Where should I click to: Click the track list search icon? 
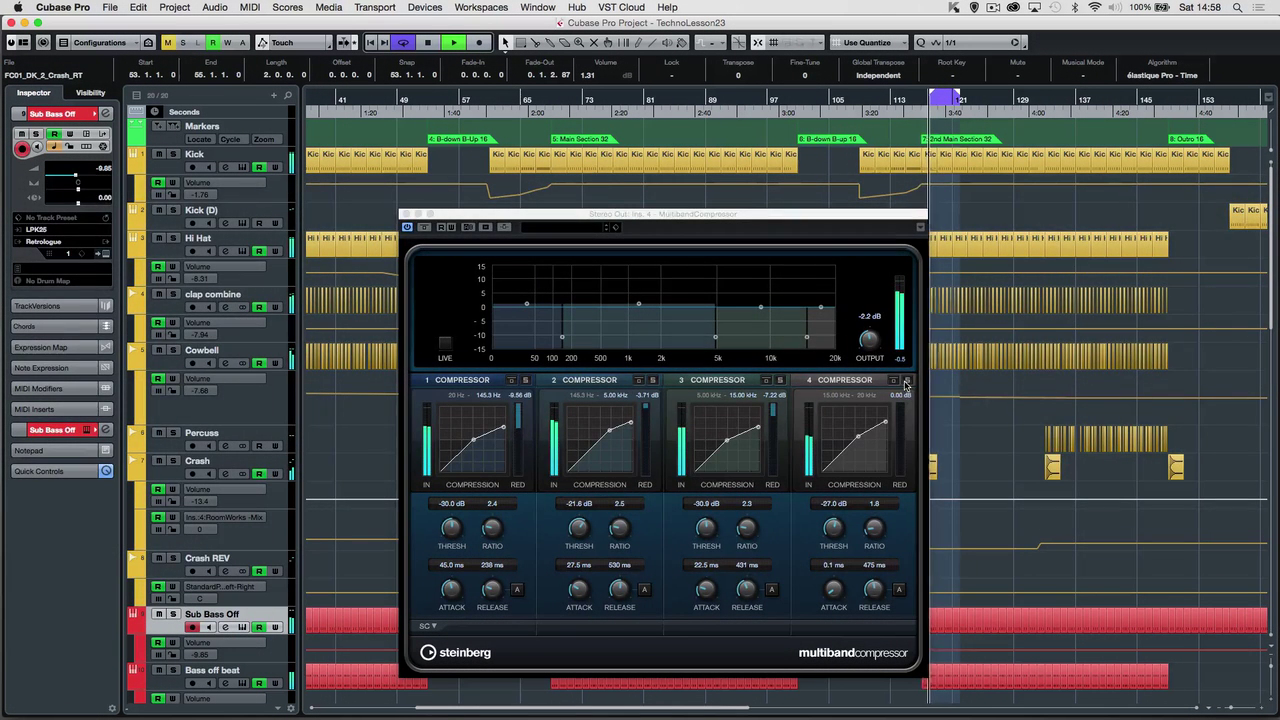288,96
